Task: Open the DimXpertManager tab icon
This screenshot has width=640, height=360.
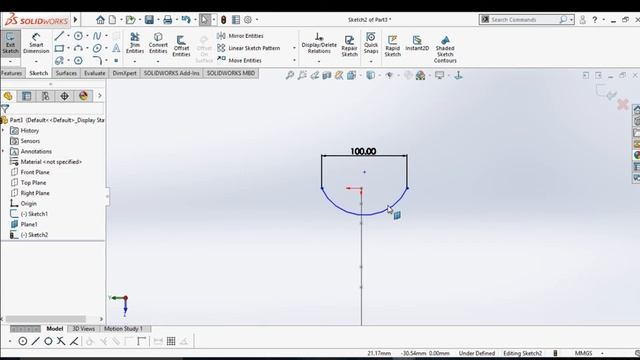Action: coord(64,96)
